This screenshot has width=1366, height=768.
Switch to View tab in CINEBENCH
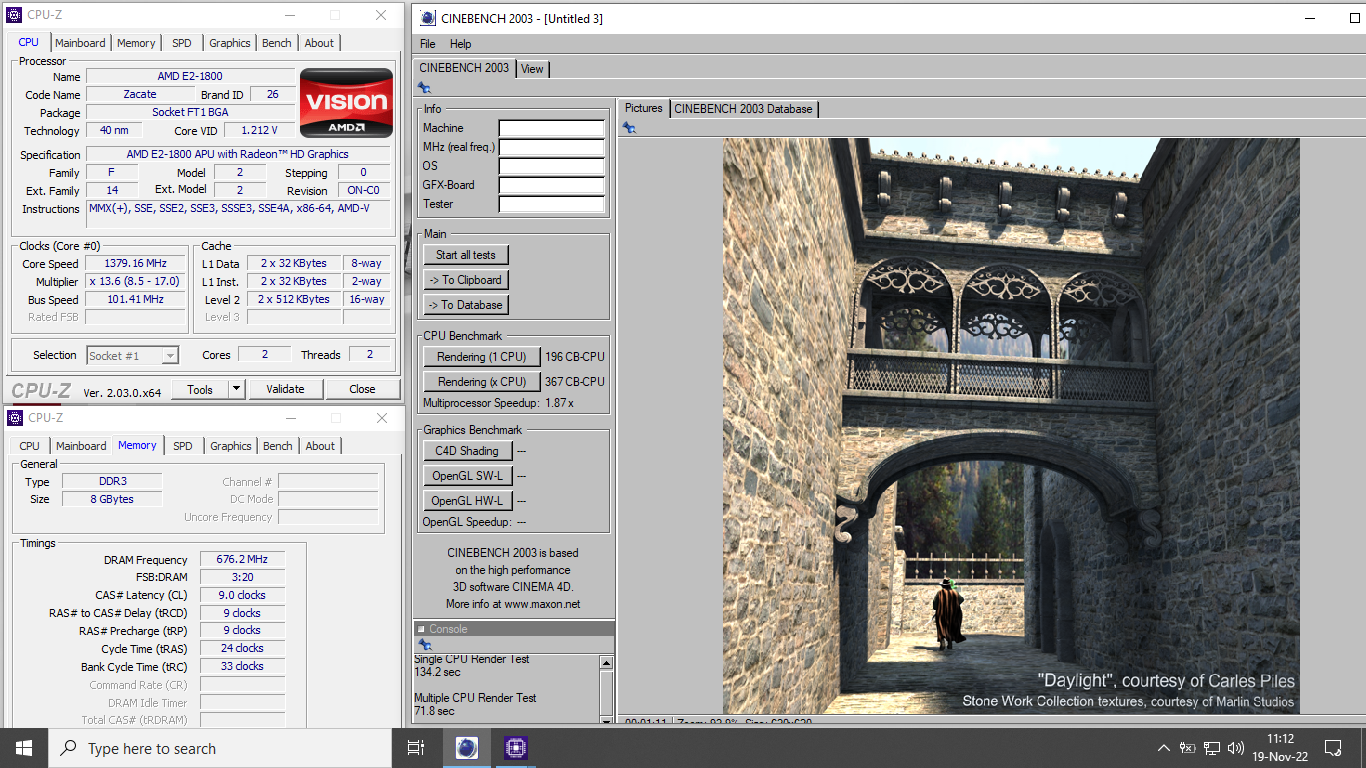[532, 69]
